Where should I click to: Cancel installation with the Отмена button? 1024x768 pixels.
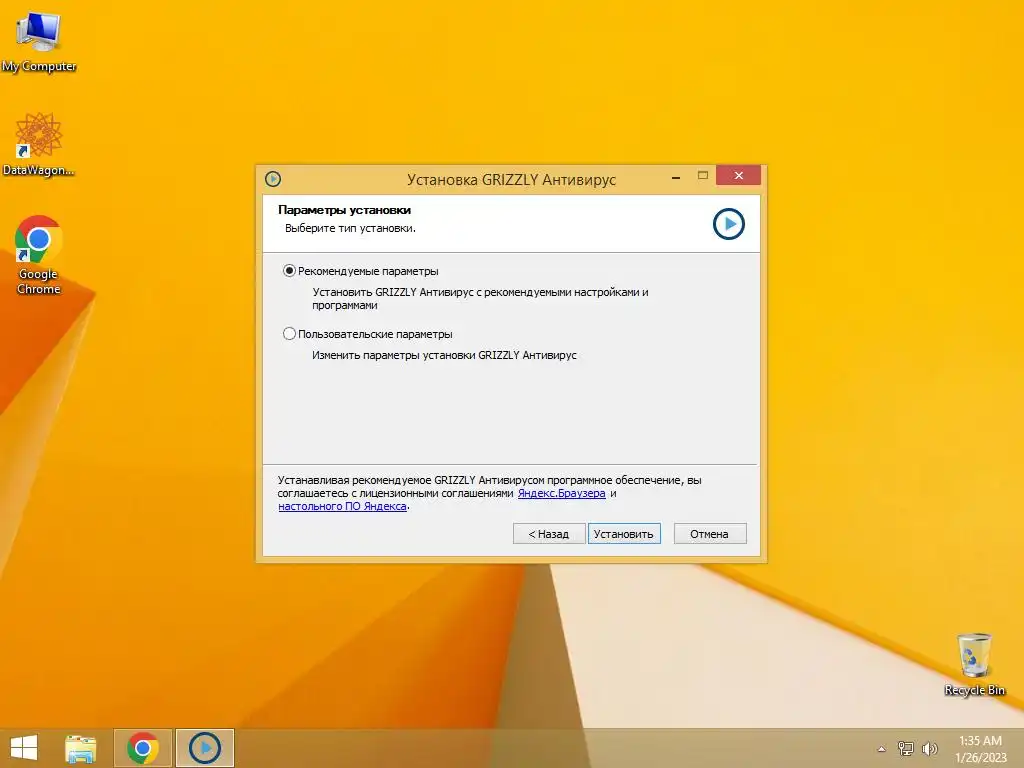coord(709,534)
